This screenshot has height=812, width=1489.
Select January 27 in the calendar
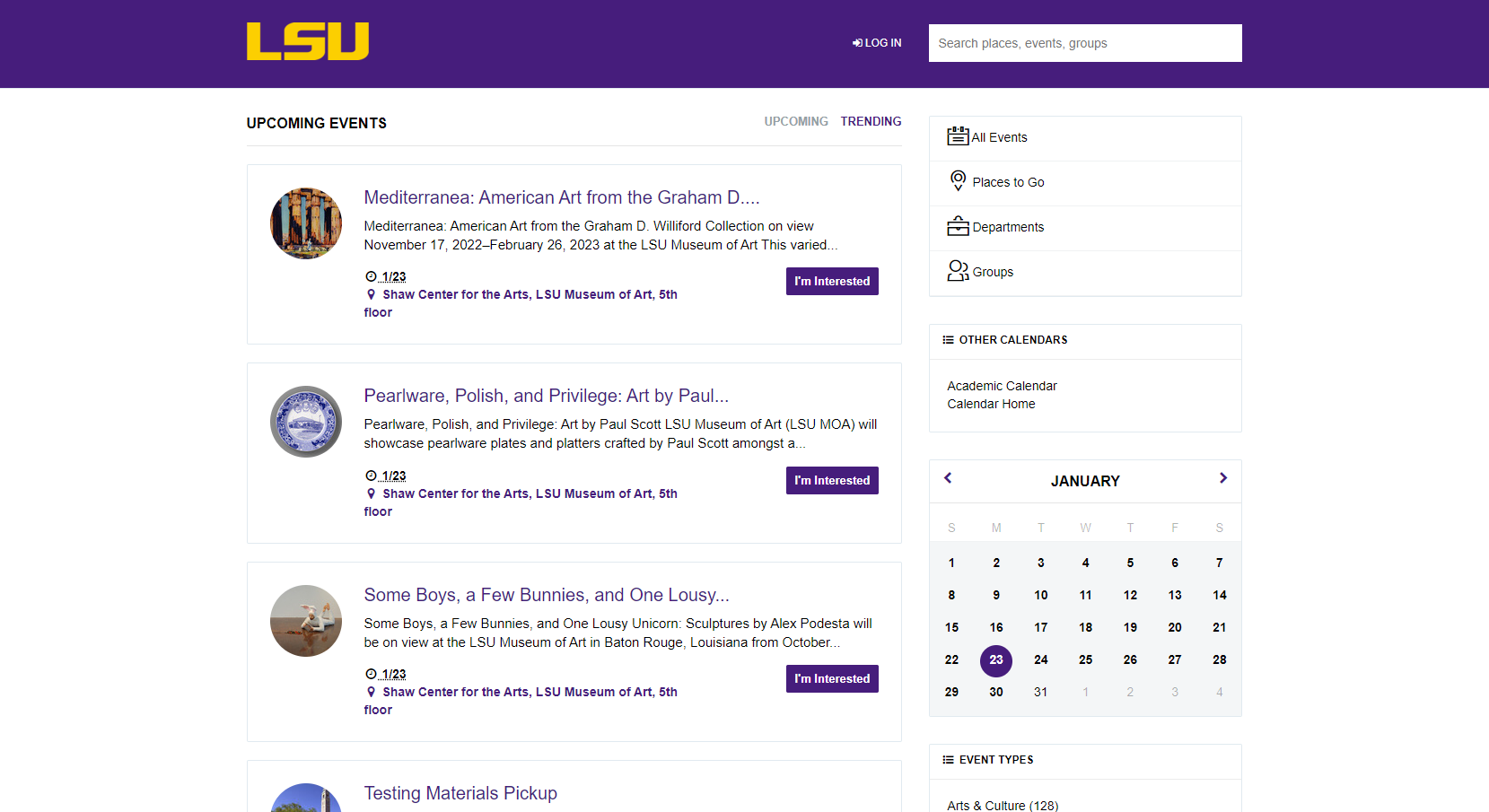1175,659
